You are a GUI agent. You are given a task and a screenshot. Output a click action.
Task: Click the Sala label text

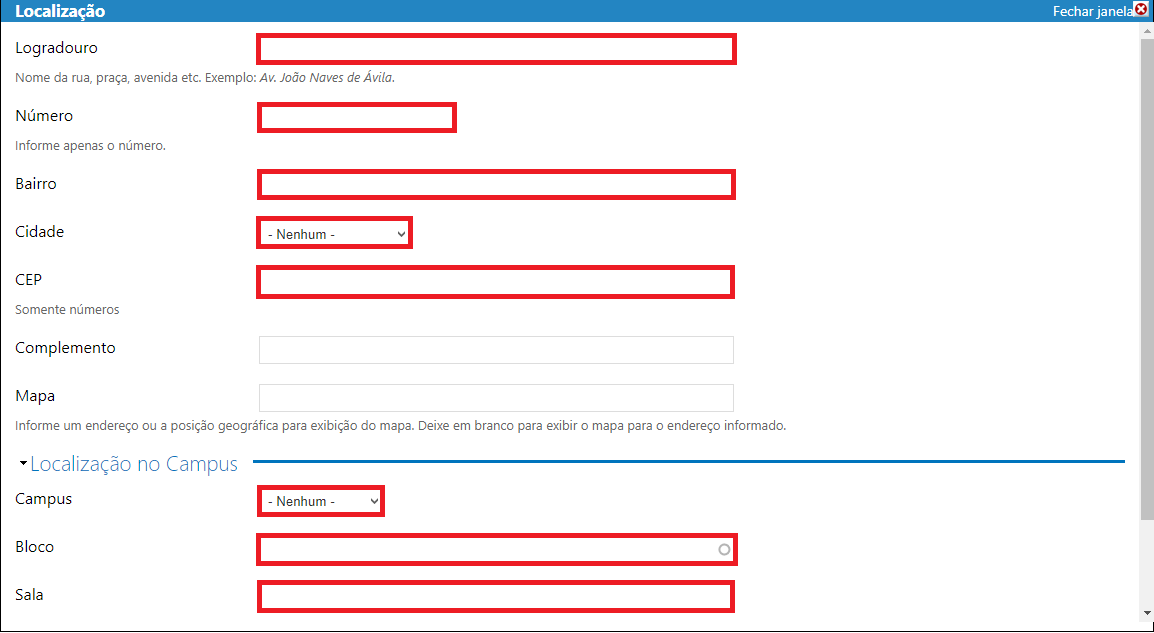click(30, 595)
